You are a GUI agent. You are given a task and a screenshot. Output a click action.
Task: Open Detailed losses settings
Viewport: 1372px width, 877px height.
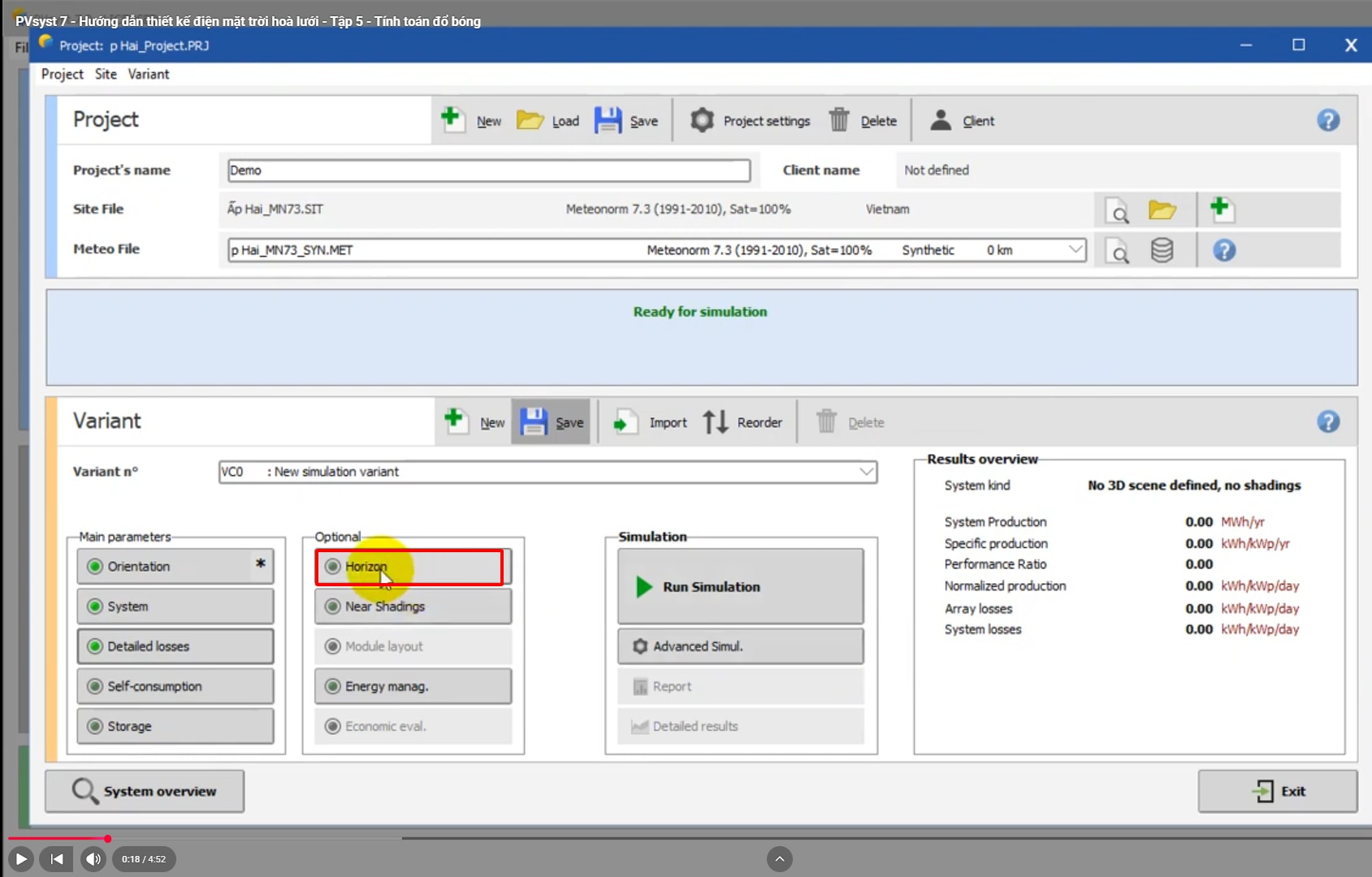coord(175,646)
